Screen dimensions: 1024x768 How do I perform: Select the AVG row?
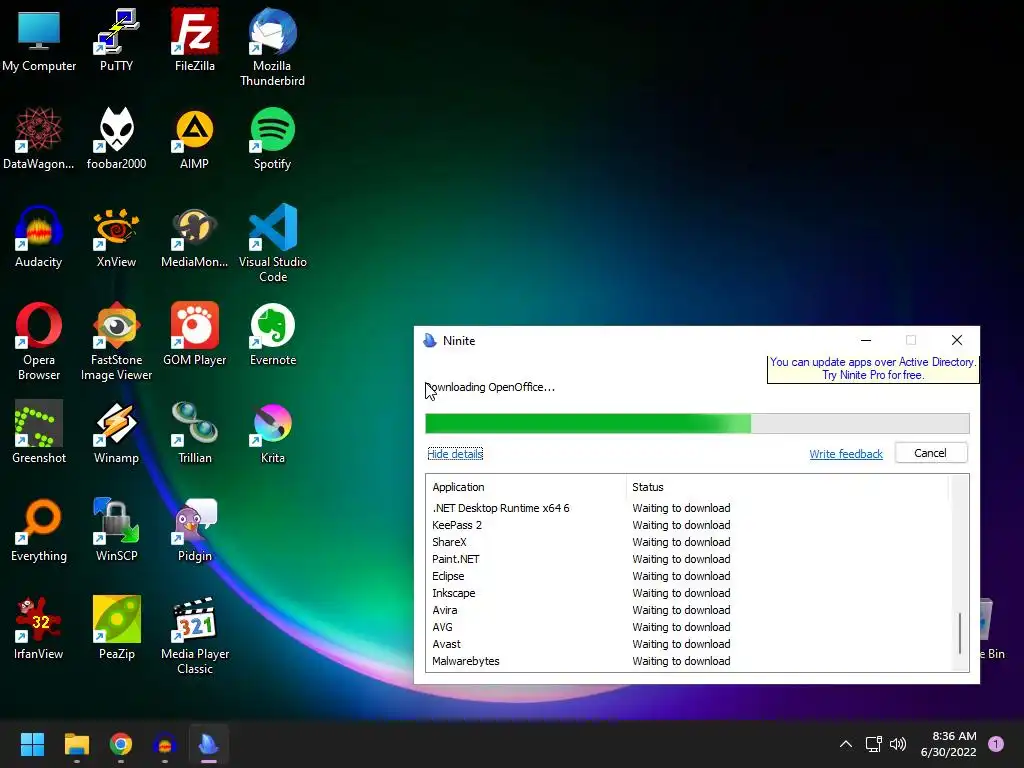click(688, 627)
